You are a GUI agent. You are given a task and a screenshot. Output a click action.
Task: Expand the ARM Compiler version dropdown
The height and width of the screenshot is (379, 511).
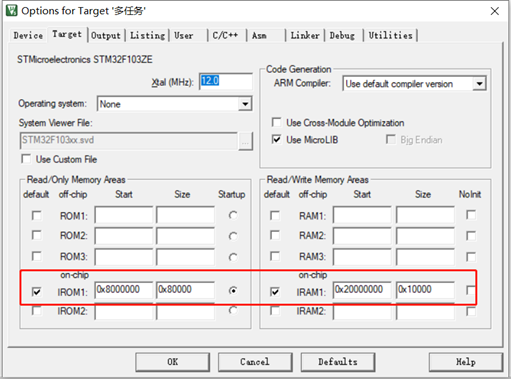click(479, 84)
